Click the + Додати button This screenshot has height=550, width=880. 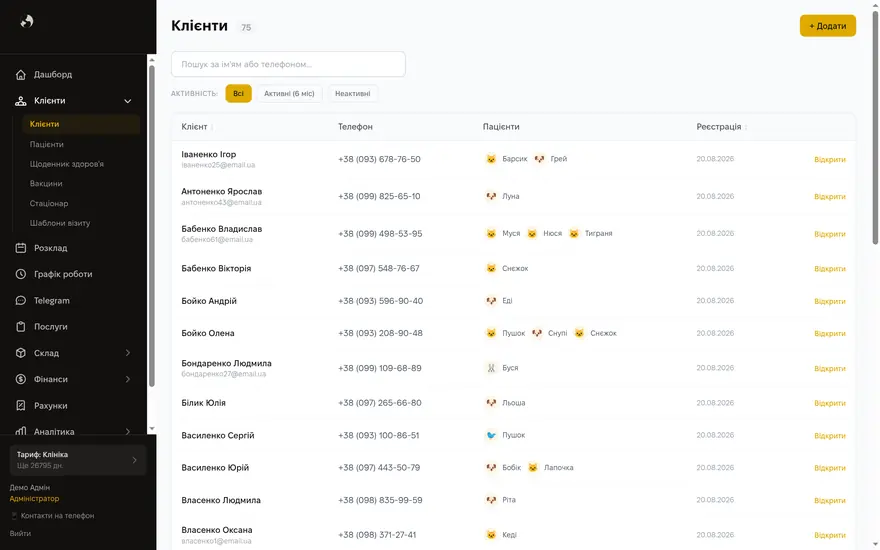(828, 26)
